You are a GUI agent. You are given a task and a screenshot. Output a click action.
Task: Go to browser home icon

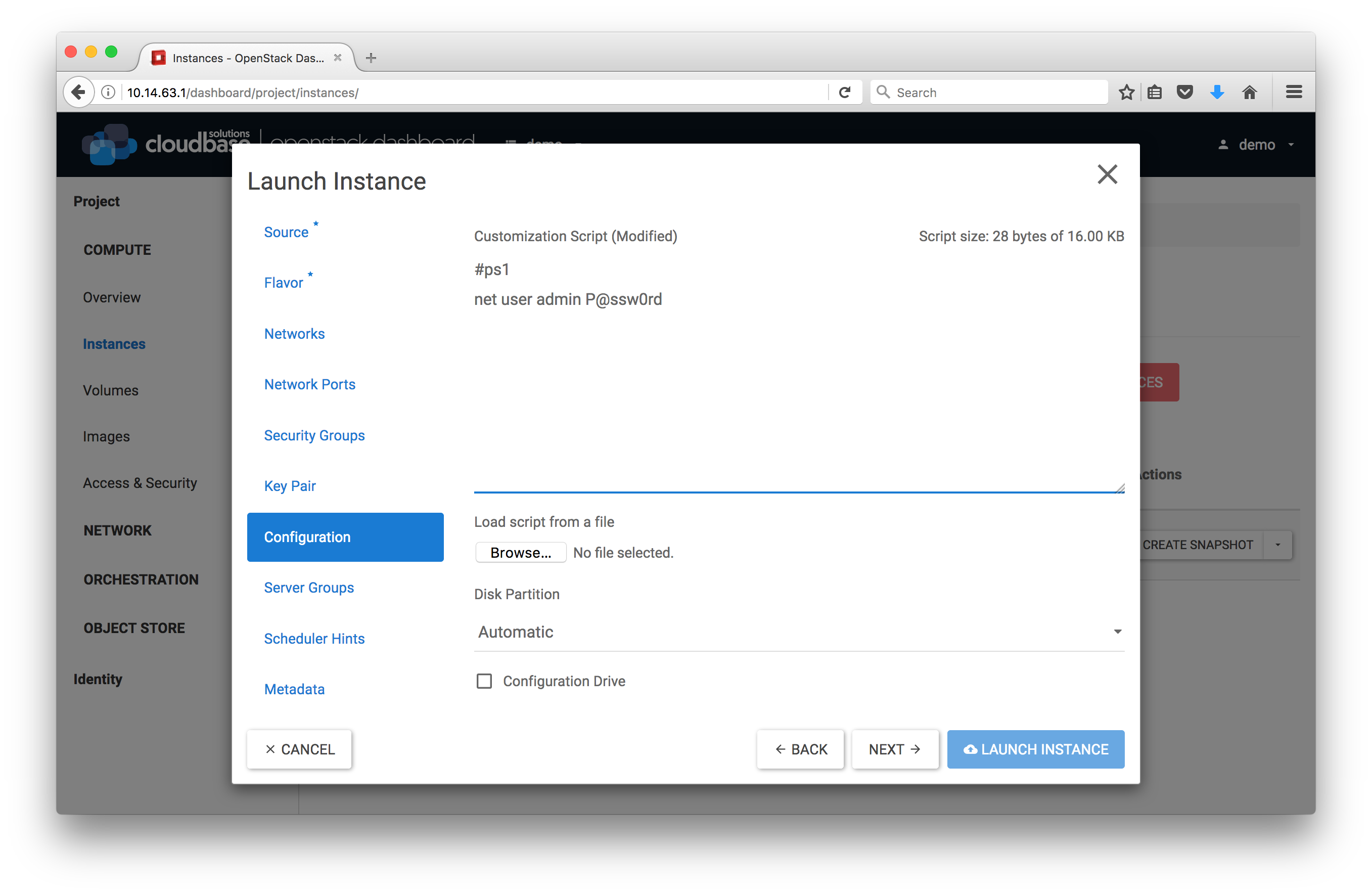(x=1249, y=92)
